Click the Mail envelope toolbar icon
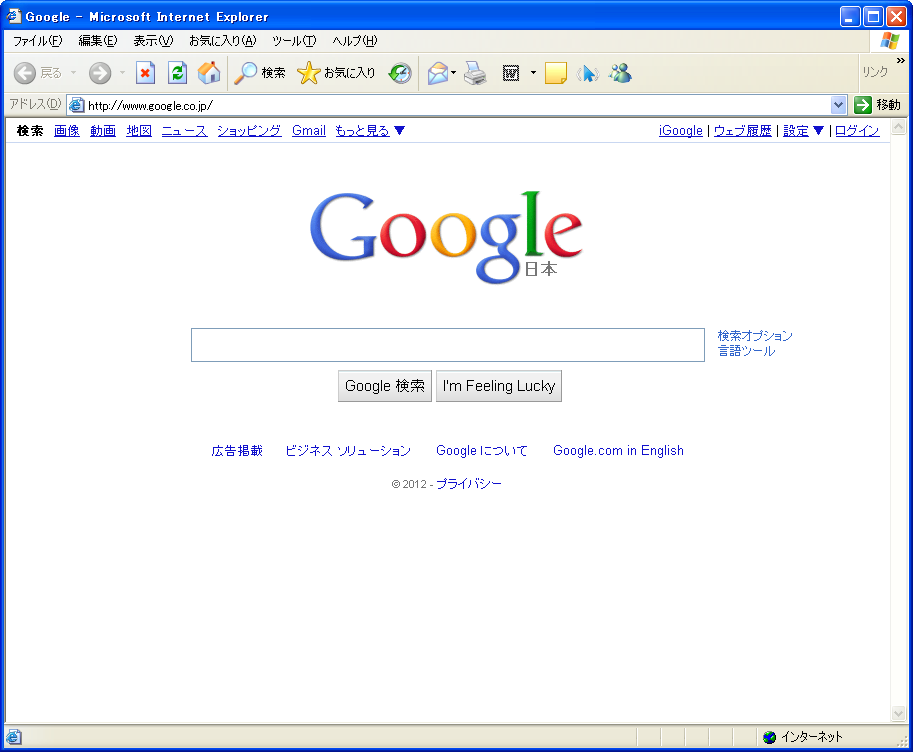The width and height of the screenshot is (913, 752). (x=438, y=73)
